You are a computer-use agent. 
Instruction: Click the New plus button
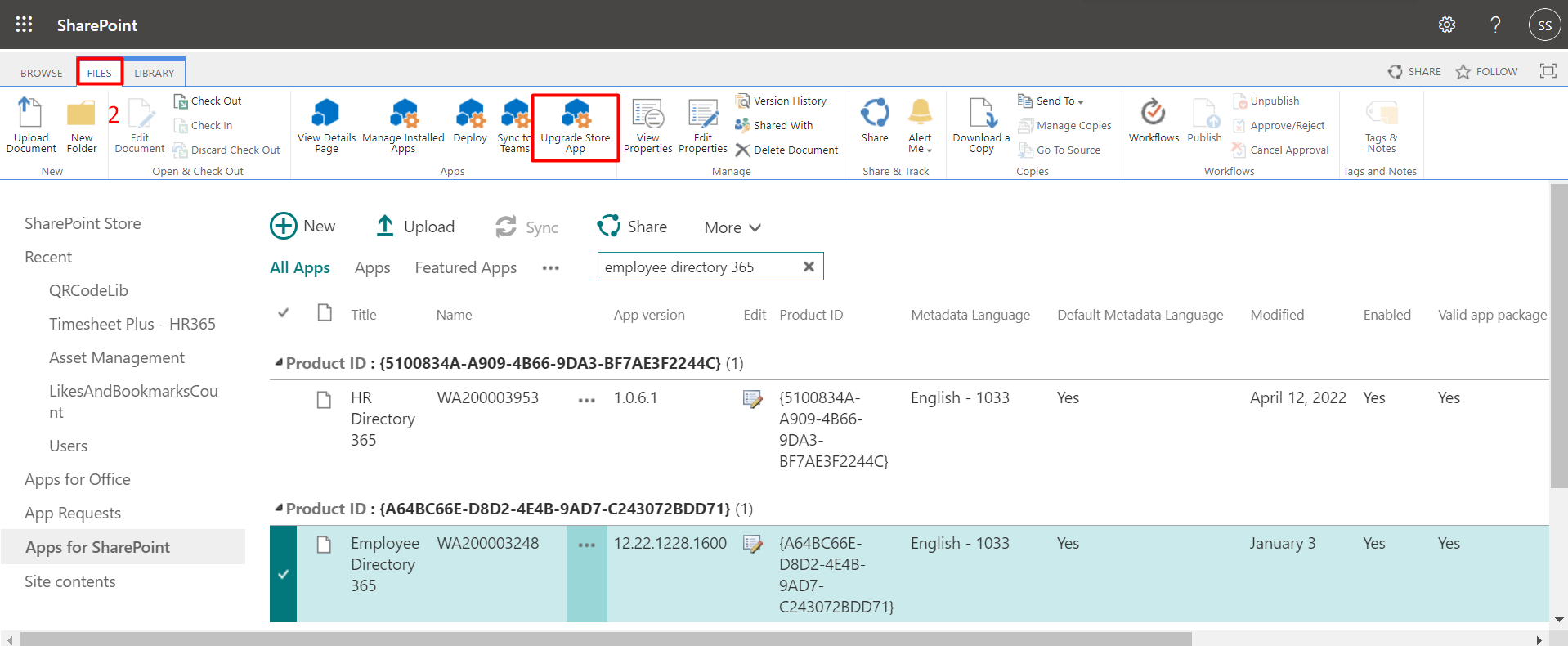(302, 226)
